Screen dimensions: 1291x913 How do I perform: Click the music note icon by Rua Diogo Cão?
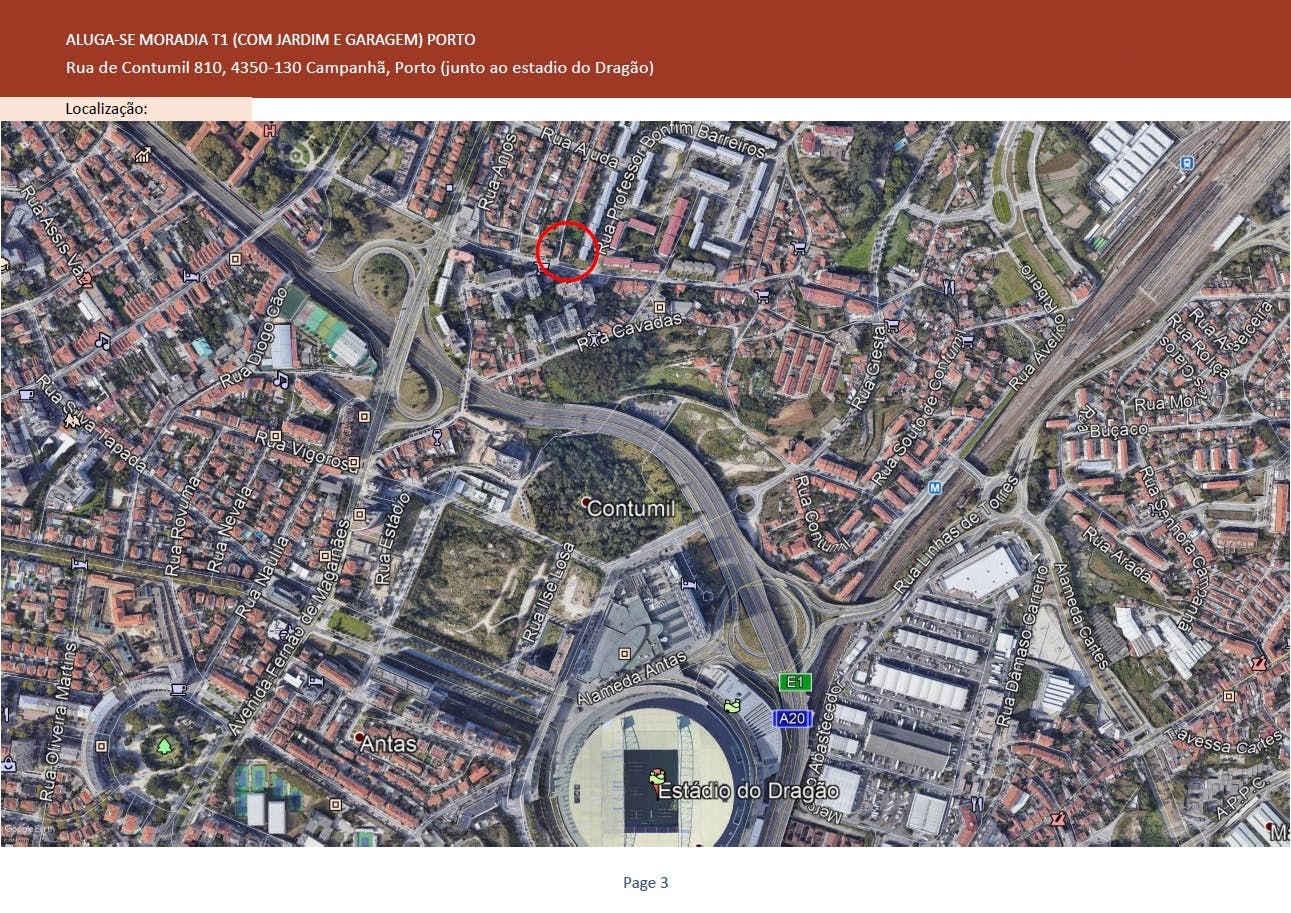point(281,379)
